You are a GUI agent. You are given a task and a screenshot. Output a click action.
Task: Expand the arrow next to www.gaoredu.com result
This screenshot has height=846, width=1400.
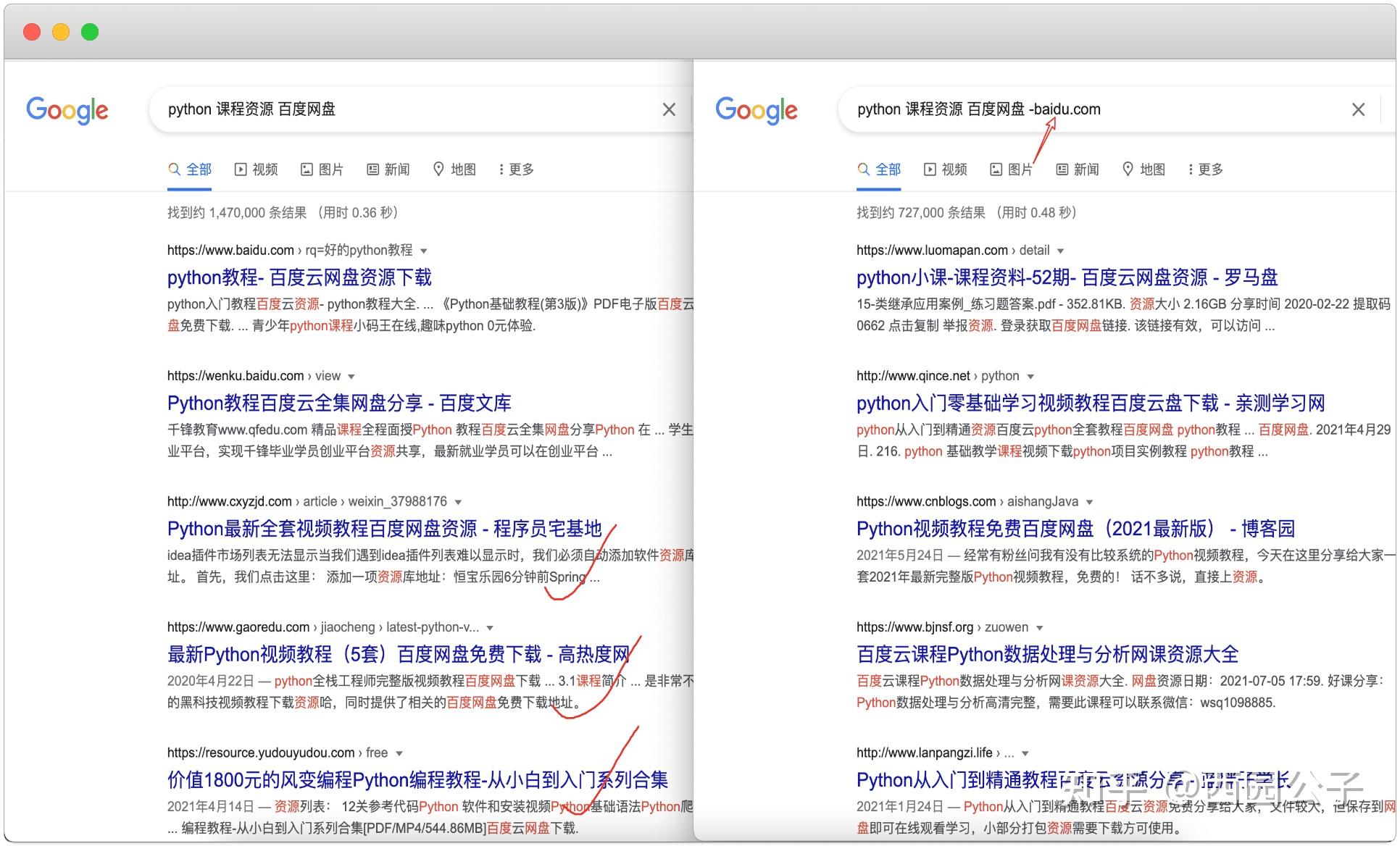tap(490, 628)
